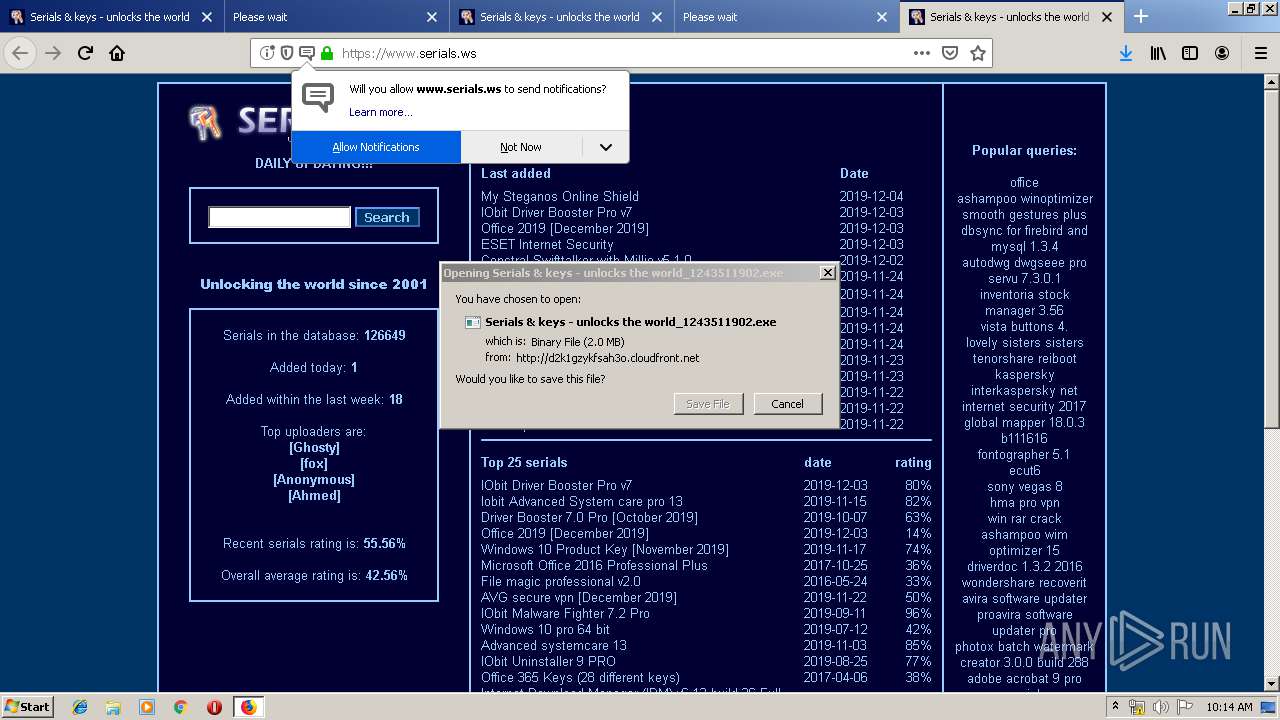The image size is (1280, 720).
Task: Open IObit Malware Fighter 7.2 Pro link
Action: click(x=565, y=613)
